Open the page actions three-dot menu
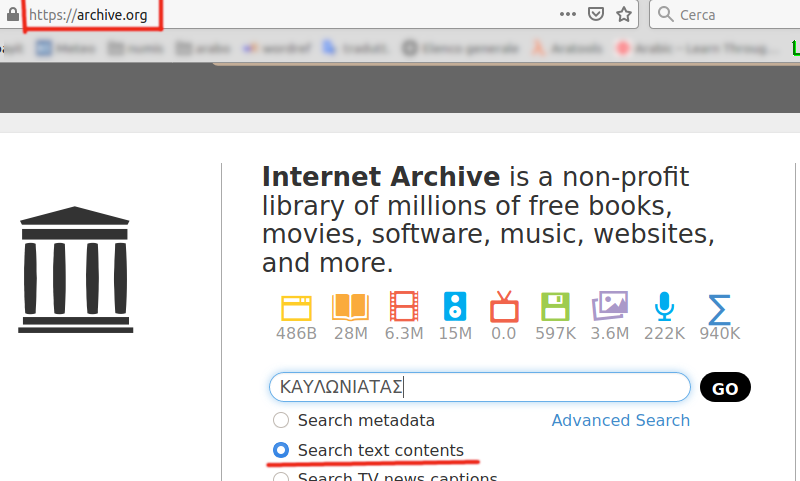 click(x=567, y=15)
